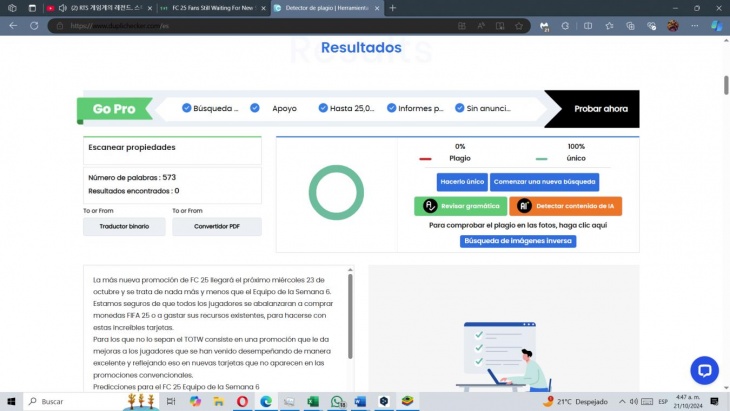The width and height of the screenshot is (730, 411).
Task: Open Task View on the taskbar
Action: [171, 401]
